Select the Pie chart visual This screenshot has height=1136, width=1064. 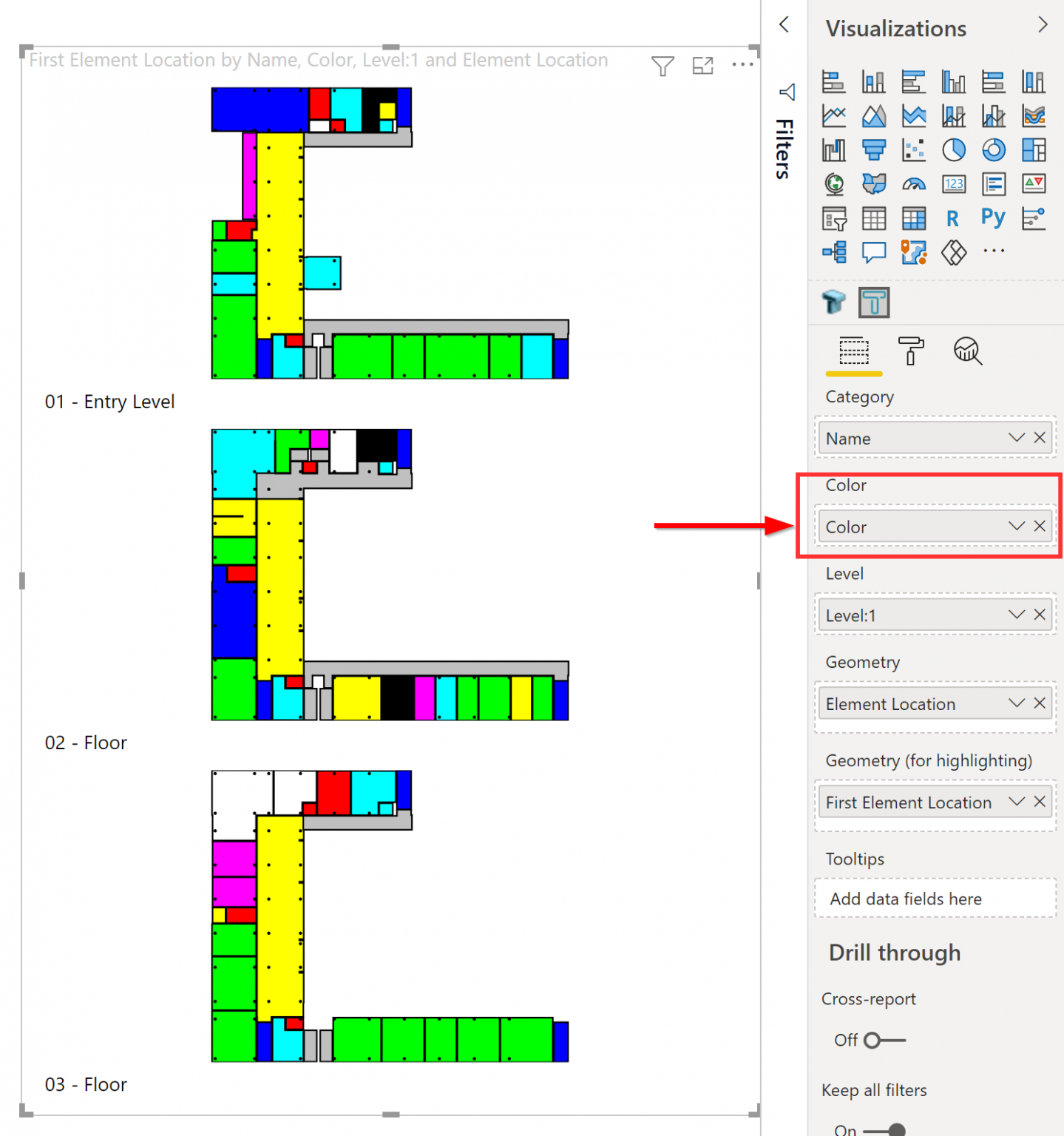[x=954, y=150]
